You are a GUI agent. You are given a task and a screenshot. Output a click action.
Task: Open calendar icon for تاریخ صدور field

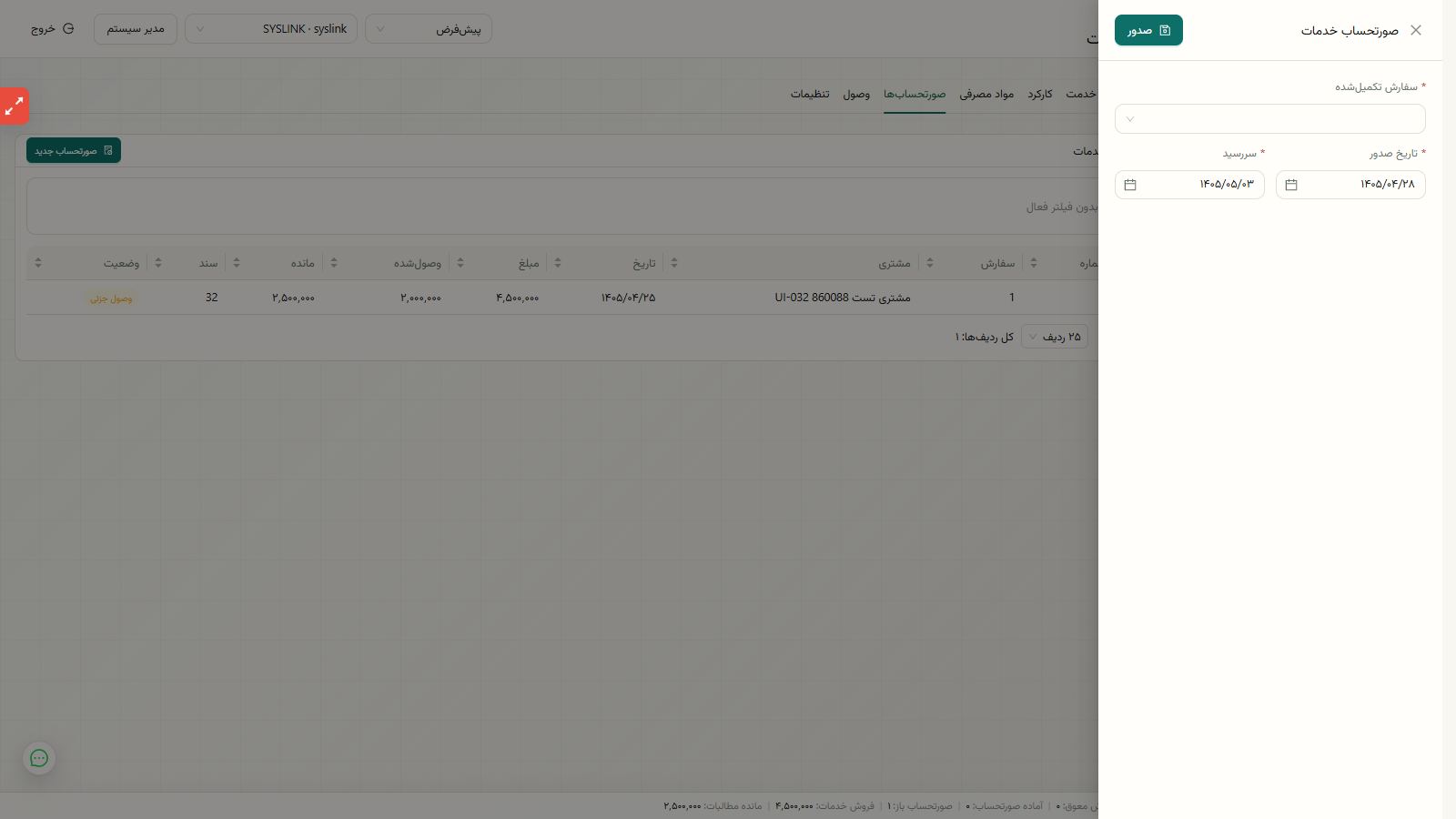coord(1291,185)
